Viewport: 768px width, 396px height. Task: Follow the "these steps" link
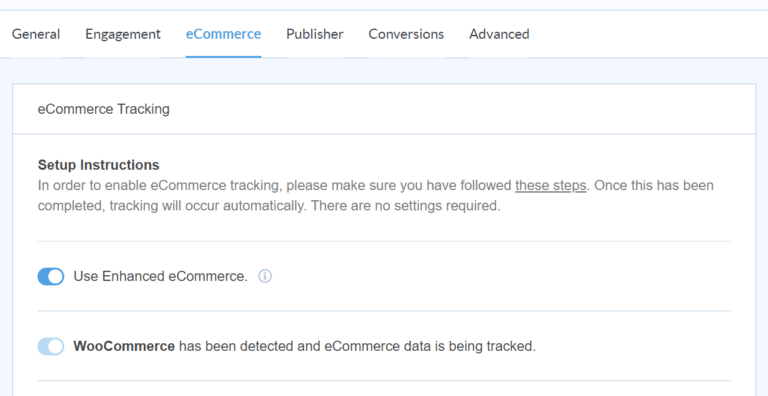(x=551, y=186)
